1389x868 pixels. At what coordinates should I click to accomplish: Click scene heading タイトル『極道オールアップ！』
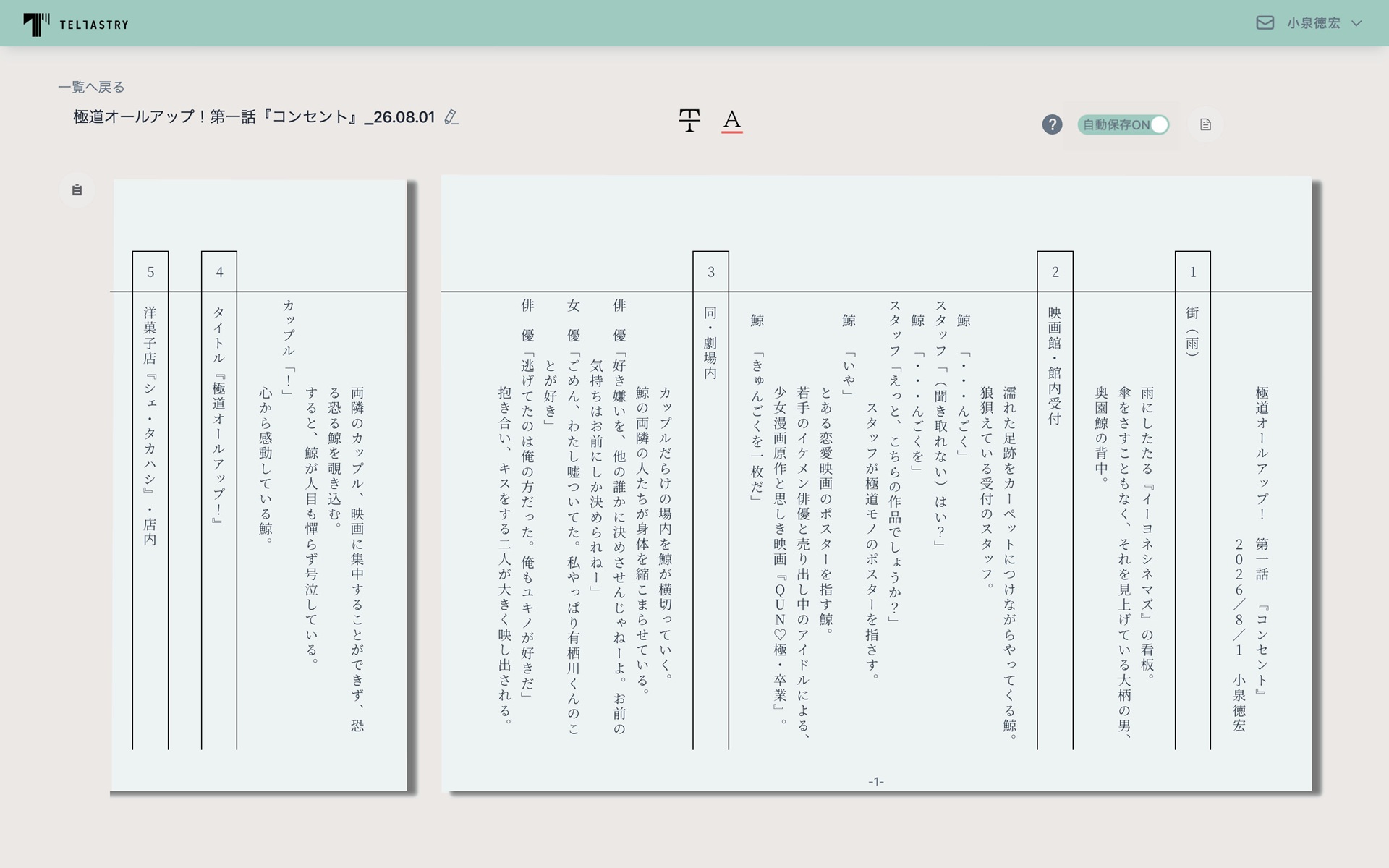pos(218,414)
